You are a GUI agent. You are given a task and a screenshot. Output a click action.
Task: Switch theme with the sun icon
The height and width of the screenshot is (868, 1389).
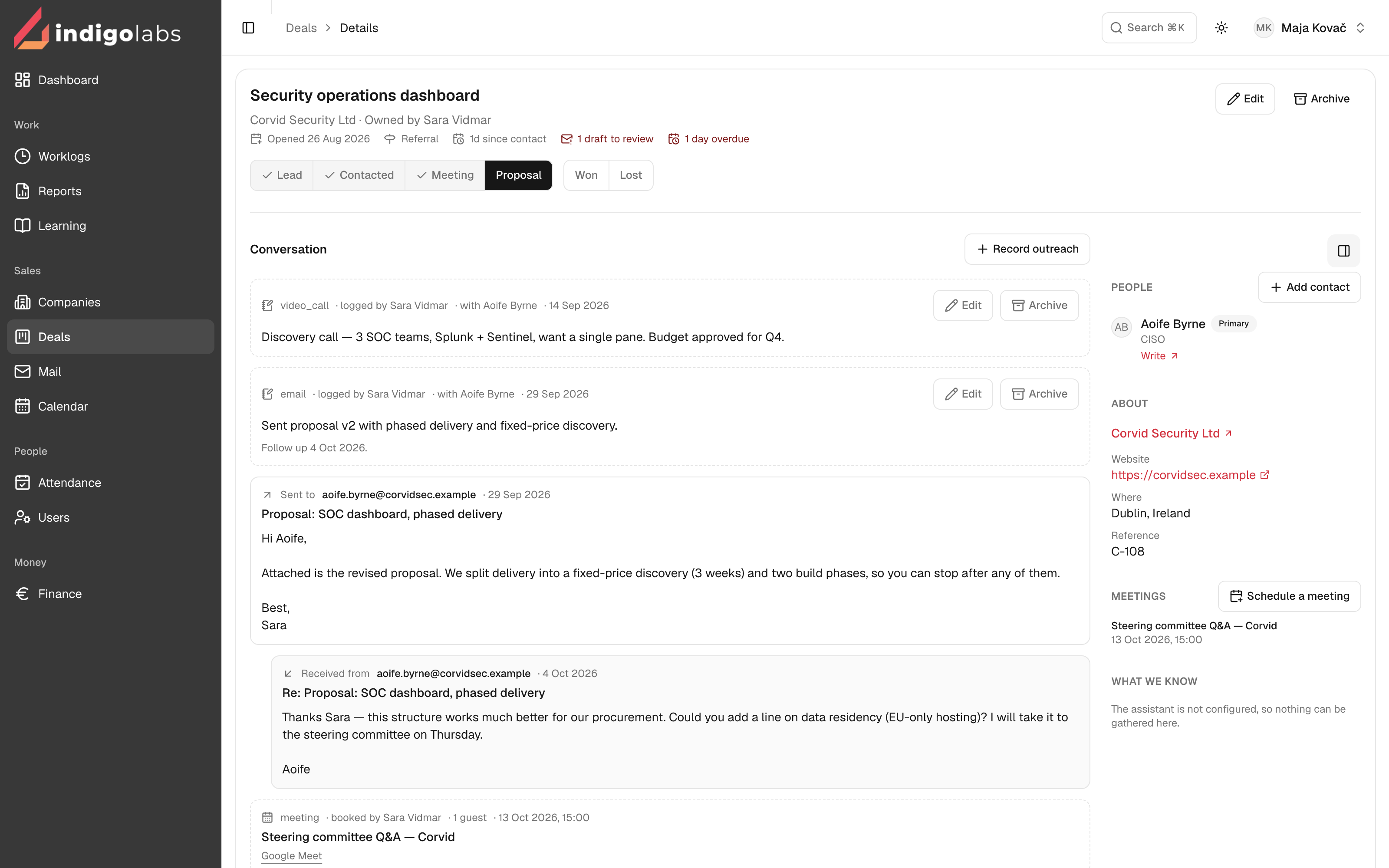click(1221, 27)
